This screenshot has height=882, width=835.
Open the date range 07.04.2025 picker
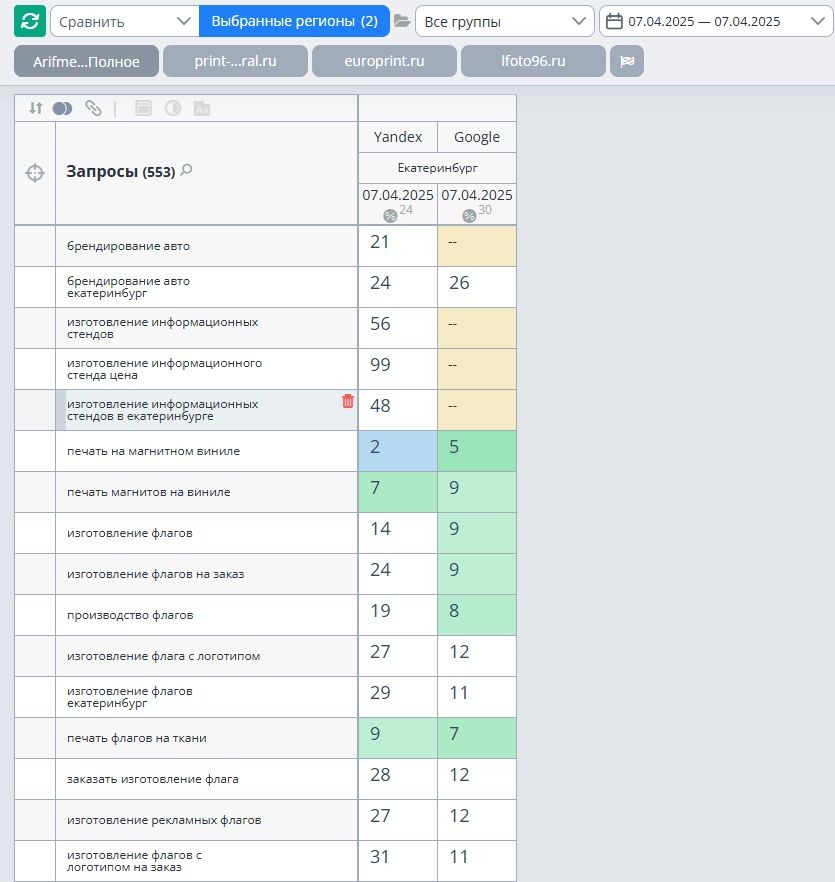pyautogui.click(x=717, y=21)
